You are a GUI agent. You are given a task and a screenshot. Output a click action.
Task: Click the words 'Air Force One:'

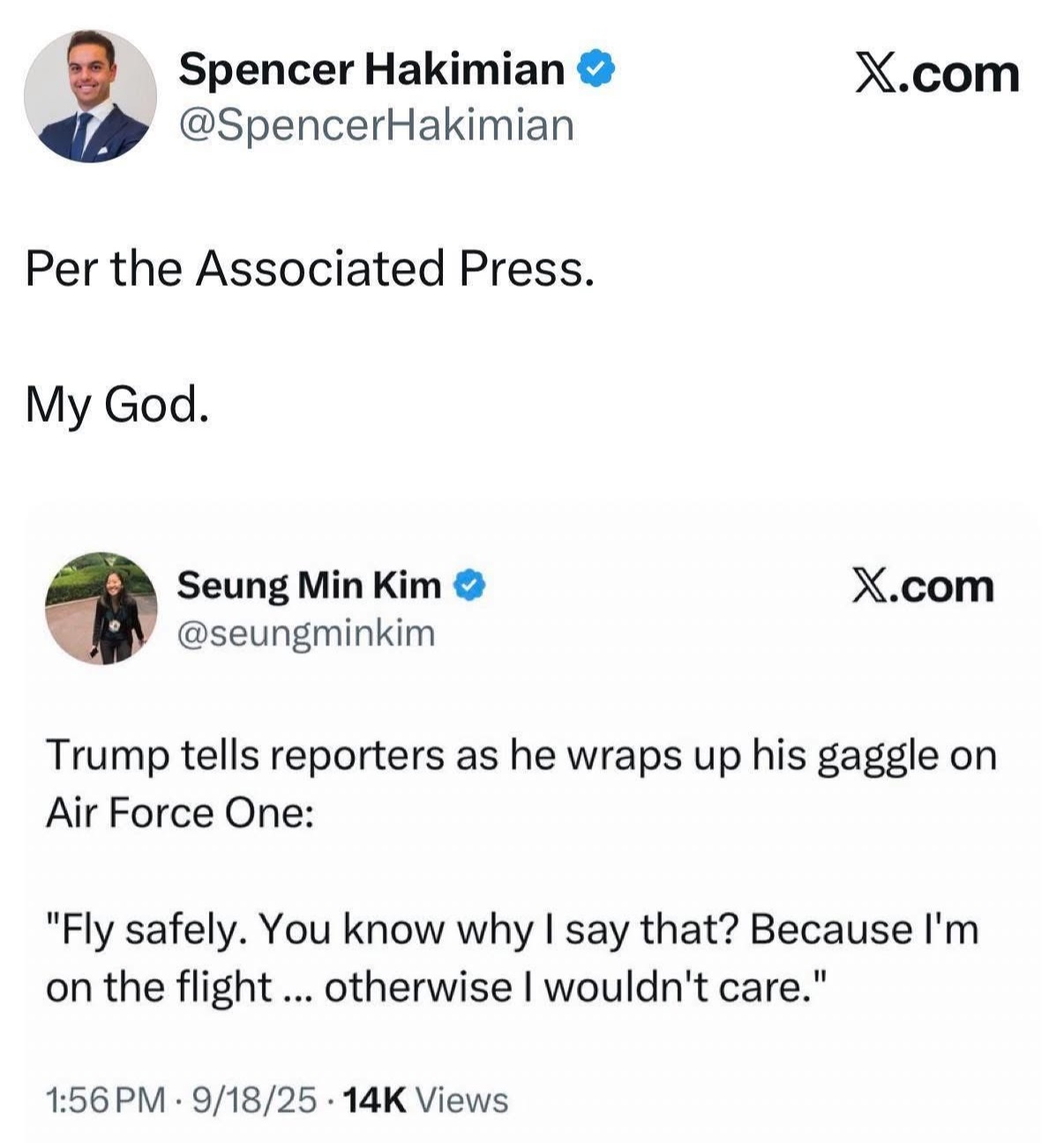tap(179, 813)
